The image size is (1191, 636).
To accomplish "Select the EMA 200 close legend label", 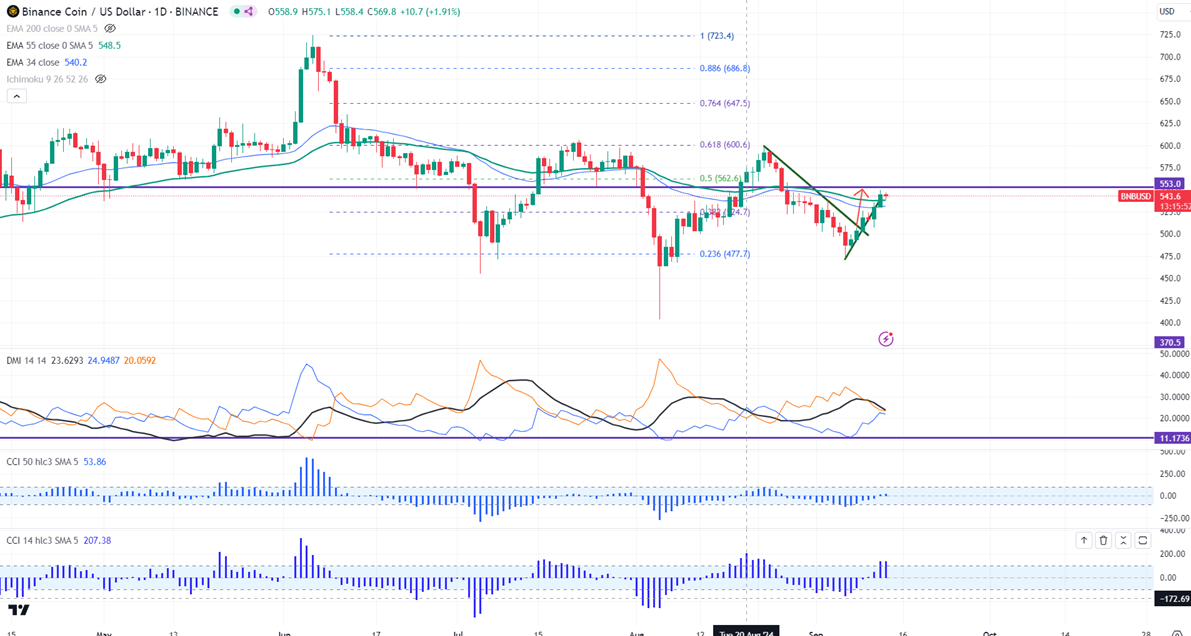I will click(52, 28).
